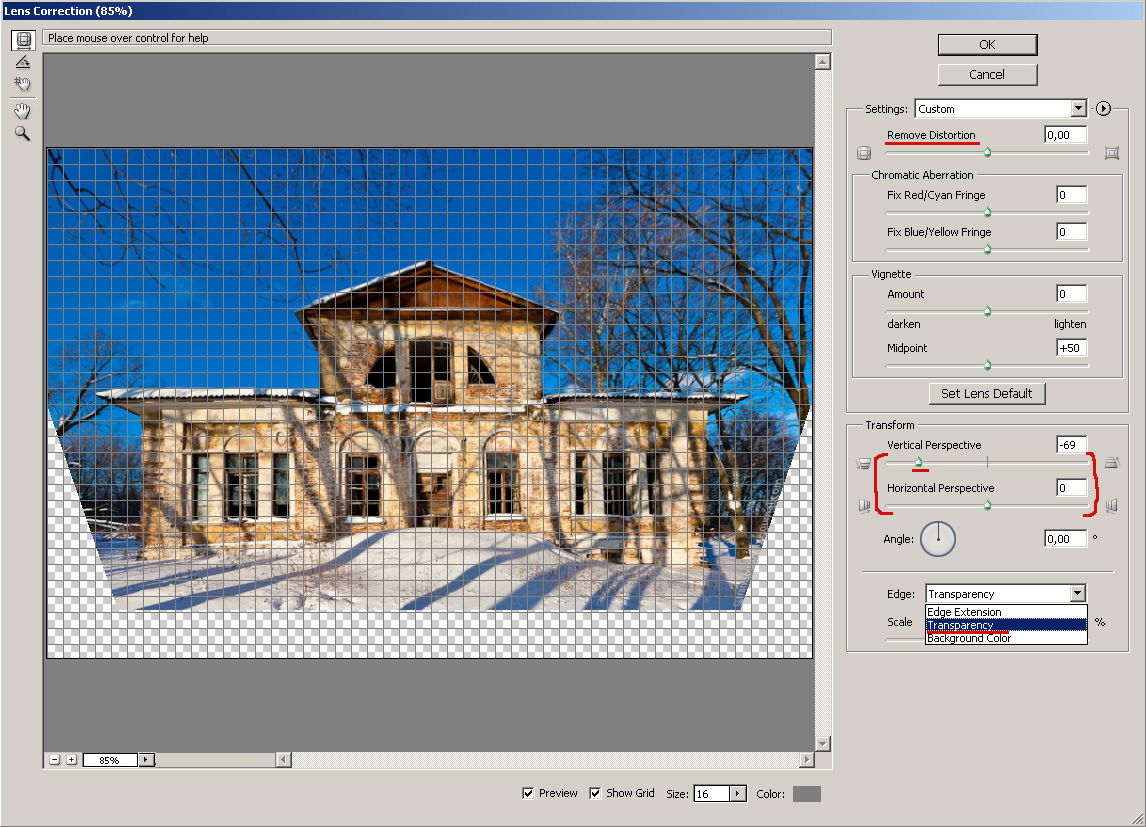Click the Remove Distortion slider handle
Screen dimensions: 1146x827
click(x=987, y=153)
